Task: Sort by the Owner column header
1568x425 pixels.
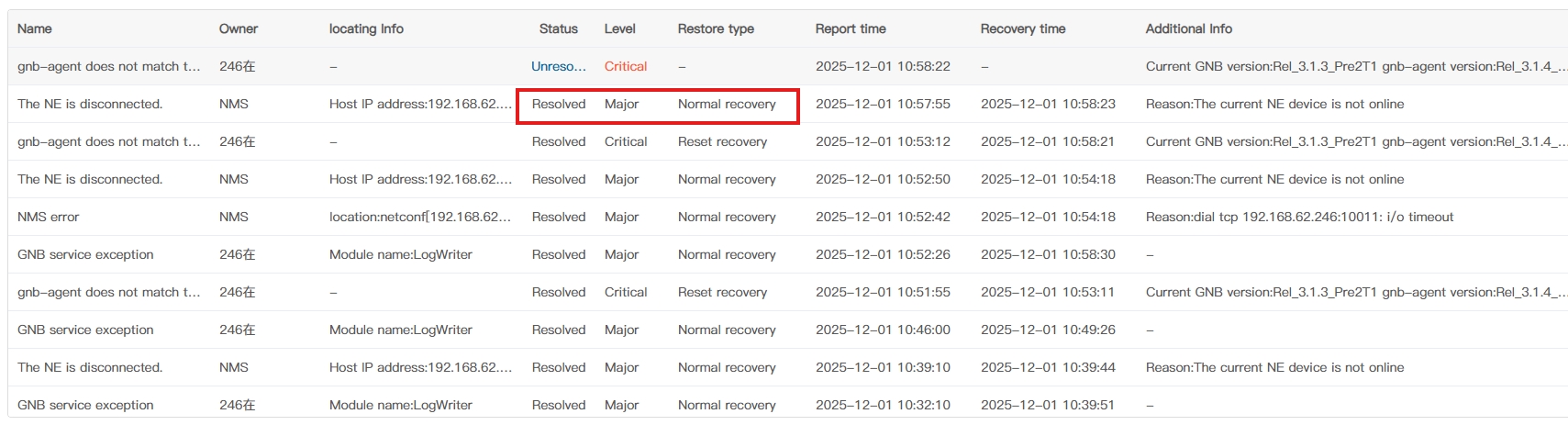Action: tap(239, 28)
